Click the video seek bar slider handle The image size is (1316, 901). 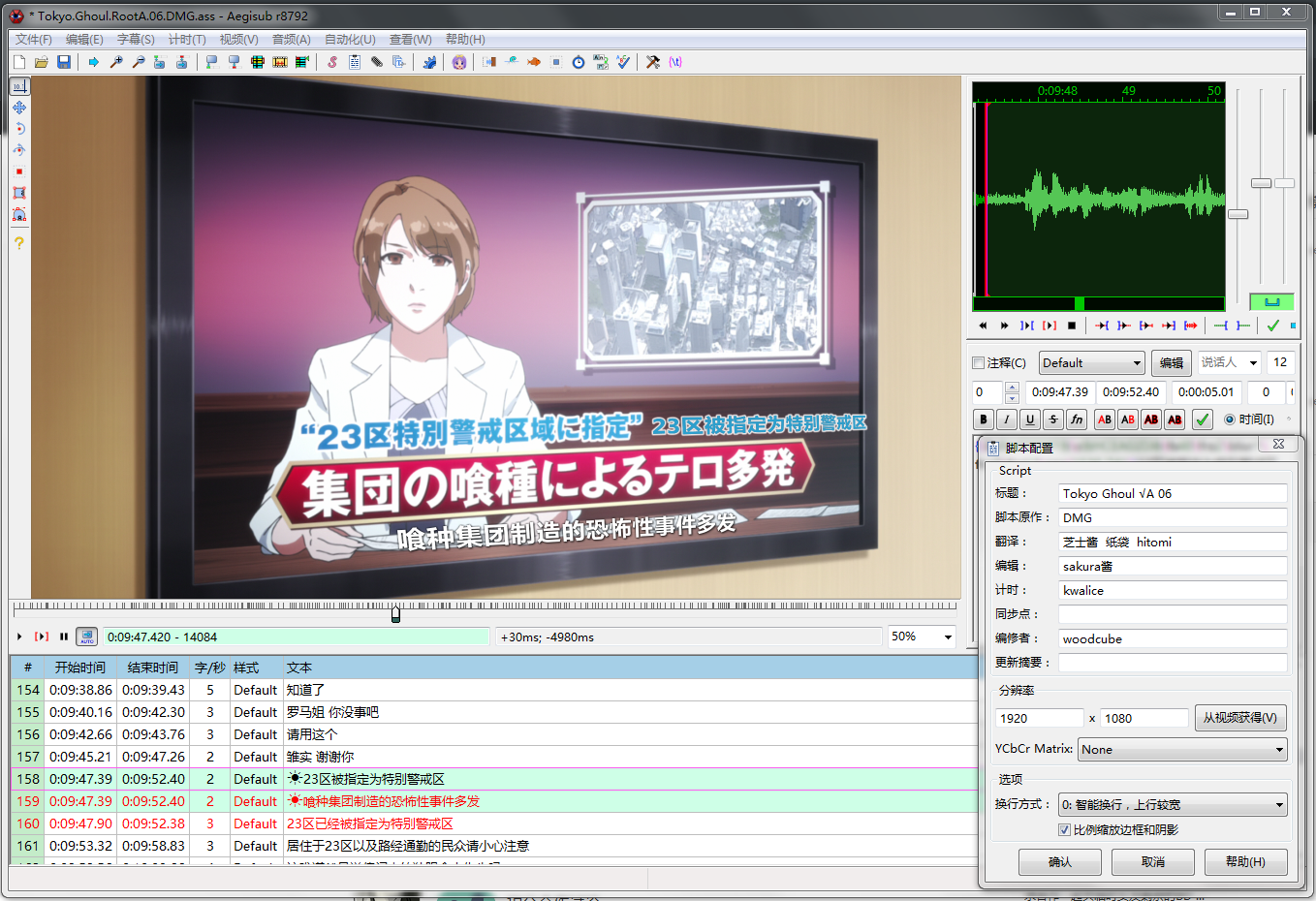395,614
